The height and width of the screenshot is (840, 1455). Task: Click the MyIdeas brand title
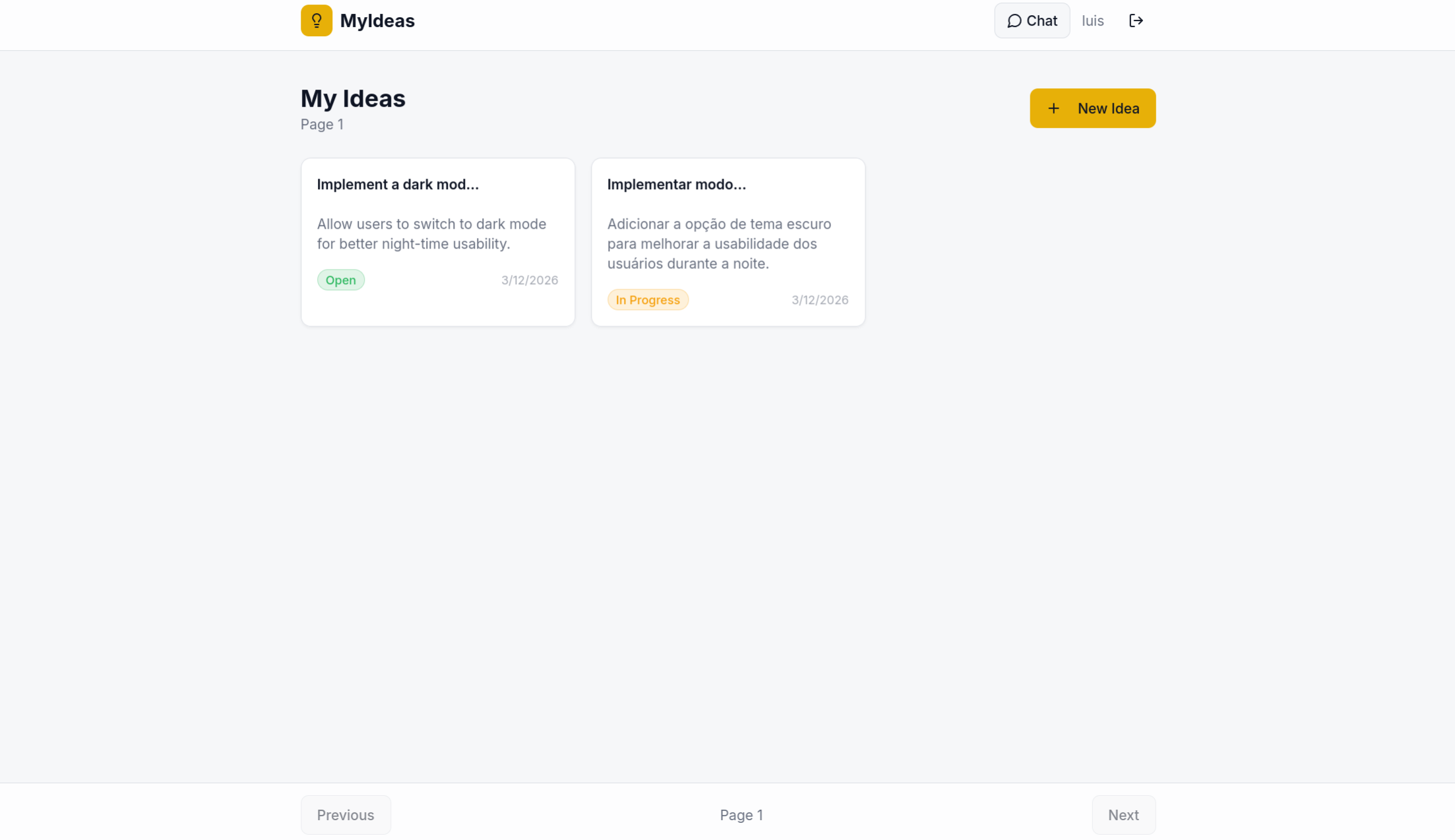click(x=377, y=21)
